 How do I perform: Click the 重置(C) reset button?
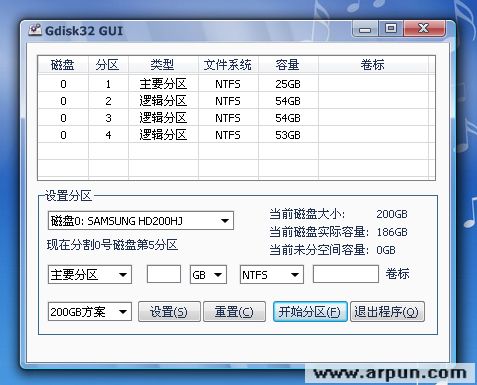(x=234, y=312)
